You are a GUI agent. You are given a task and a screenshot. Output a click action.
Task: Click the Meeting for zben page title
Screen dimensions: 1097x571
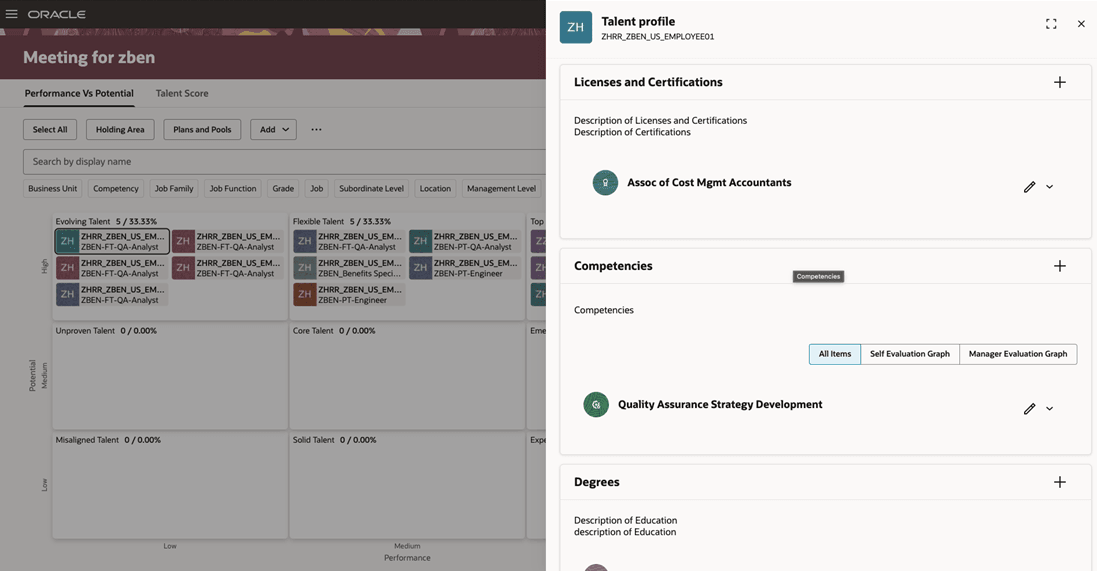coord(89,57)
